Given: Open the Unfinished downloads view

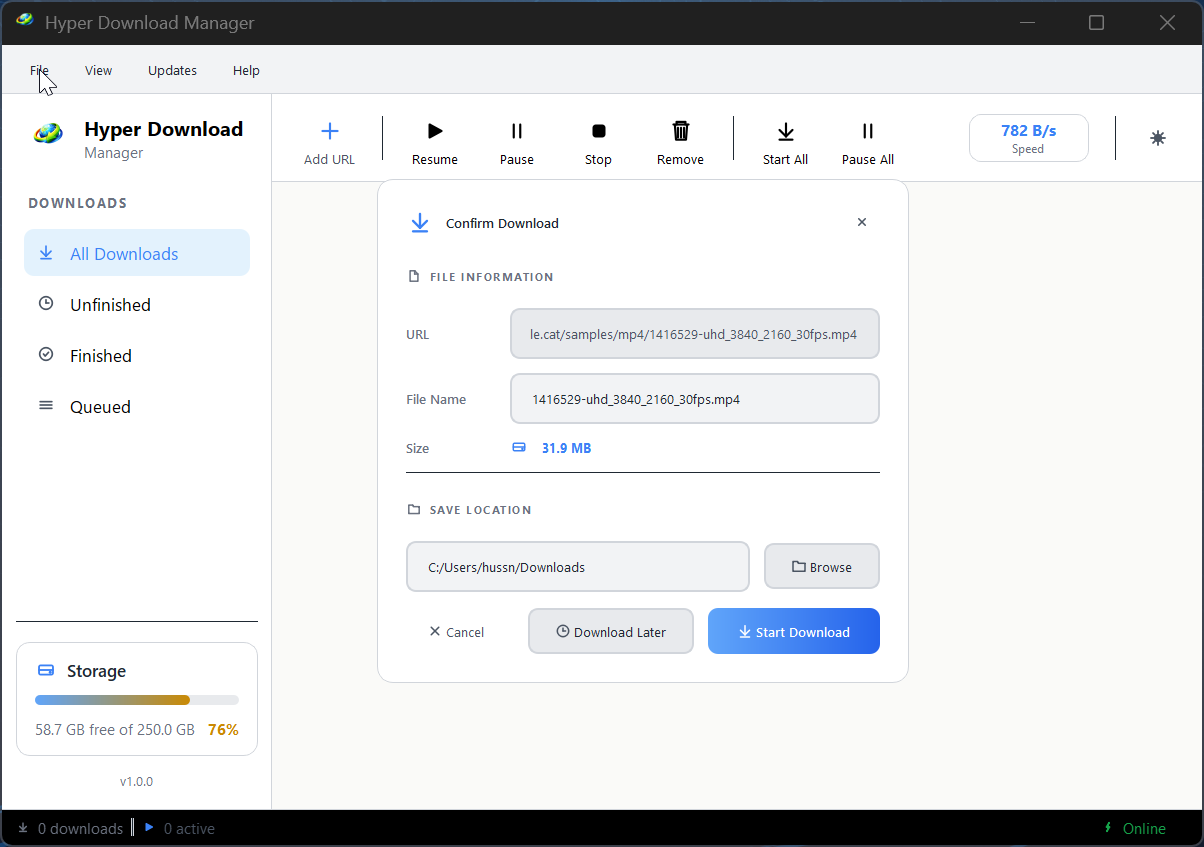Looking at the screenshot, I should pyautogui.click(x=110, y=304).
